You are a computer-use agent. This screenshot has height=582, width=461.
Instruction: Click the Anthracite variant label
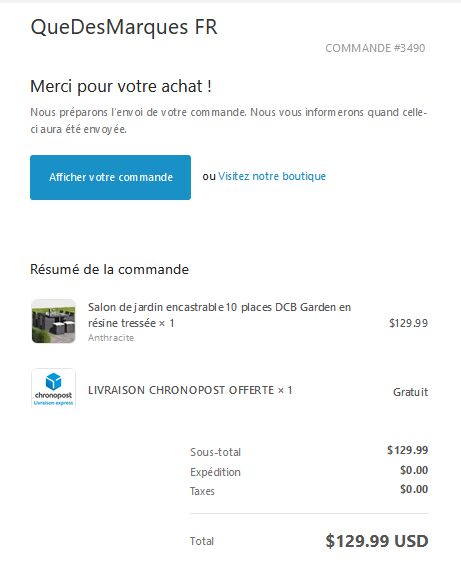(111, 338)
